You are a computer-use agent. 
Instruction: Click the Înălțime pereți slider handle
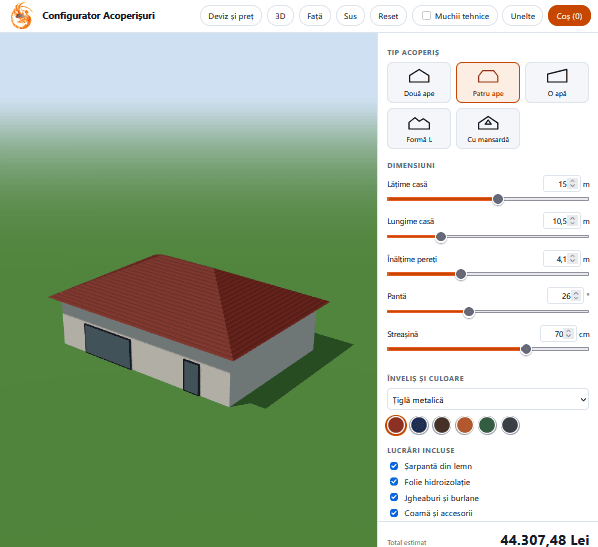461,274
